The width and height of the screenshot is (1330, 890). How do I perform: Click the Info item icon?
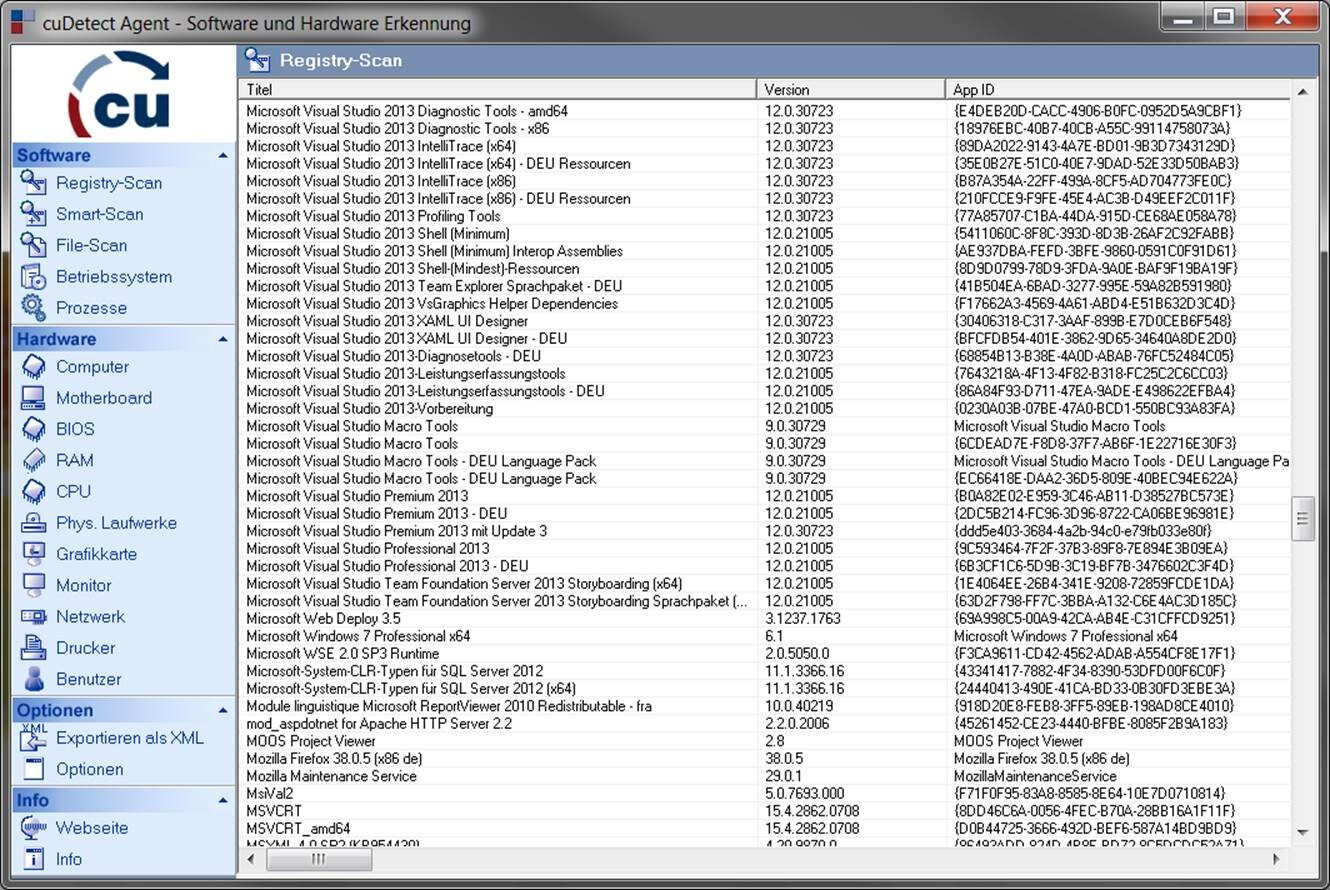34,859
